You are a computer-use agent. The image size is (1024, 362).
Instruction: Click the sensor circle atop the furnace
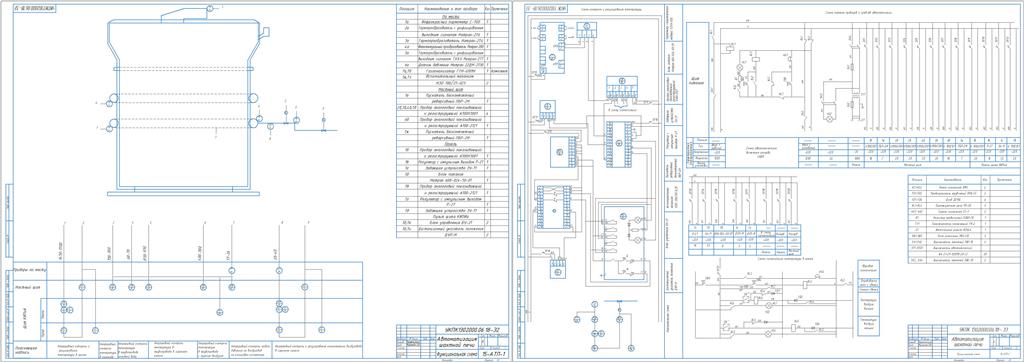(210, 8)
